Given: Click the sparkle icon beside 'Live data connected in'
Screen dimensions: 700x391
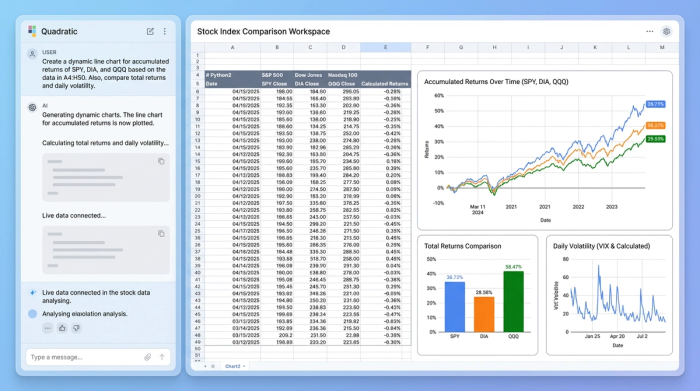Looking at the screenshot, I should 33,293.
